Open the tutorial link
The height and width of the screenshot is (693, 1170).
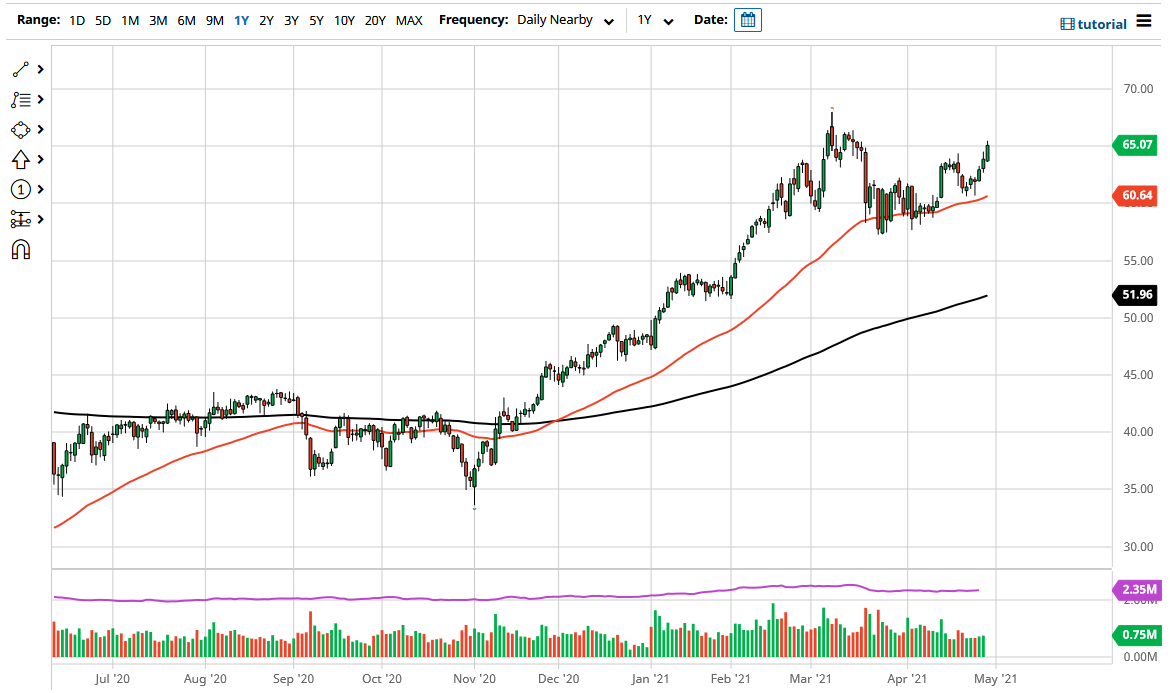(1100, 23)
